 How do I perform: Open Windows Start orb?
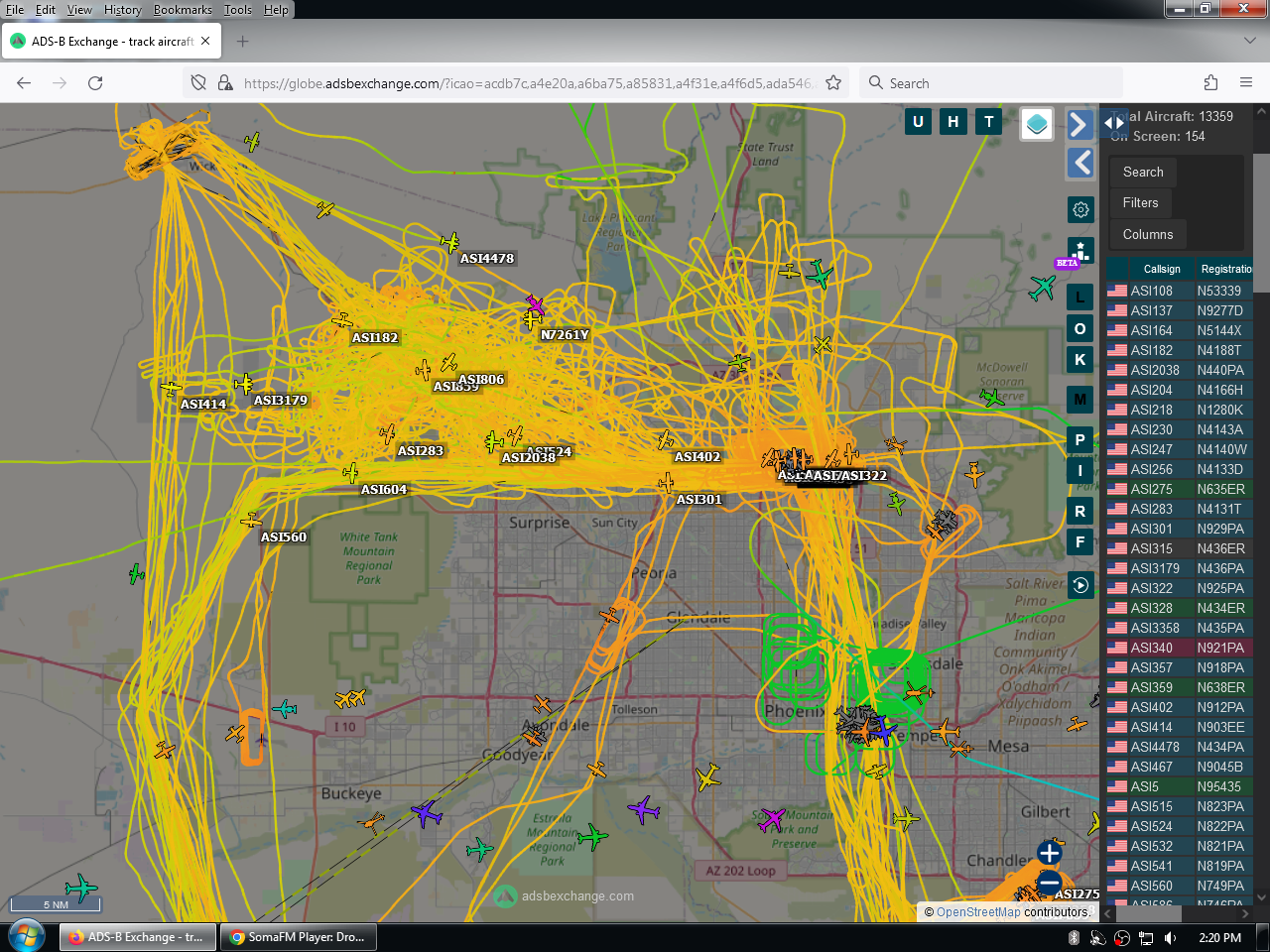(26, 936)
